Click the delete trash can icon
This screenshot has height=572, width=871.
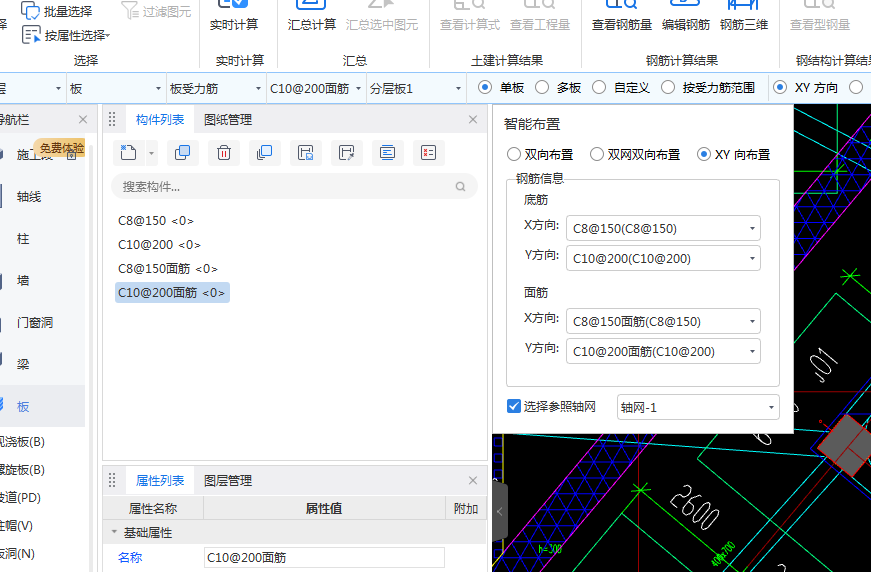(x=224, y=153)
